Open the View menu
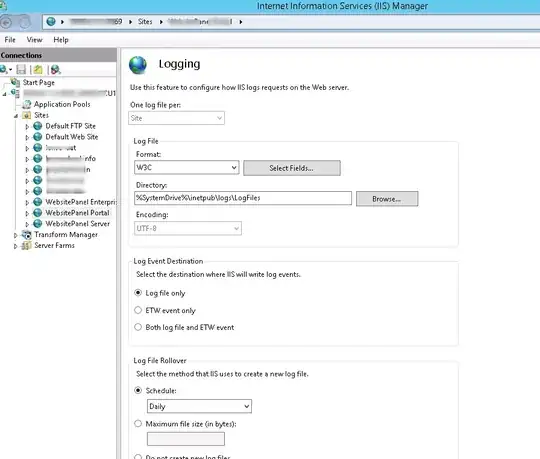 click(34, 40)
